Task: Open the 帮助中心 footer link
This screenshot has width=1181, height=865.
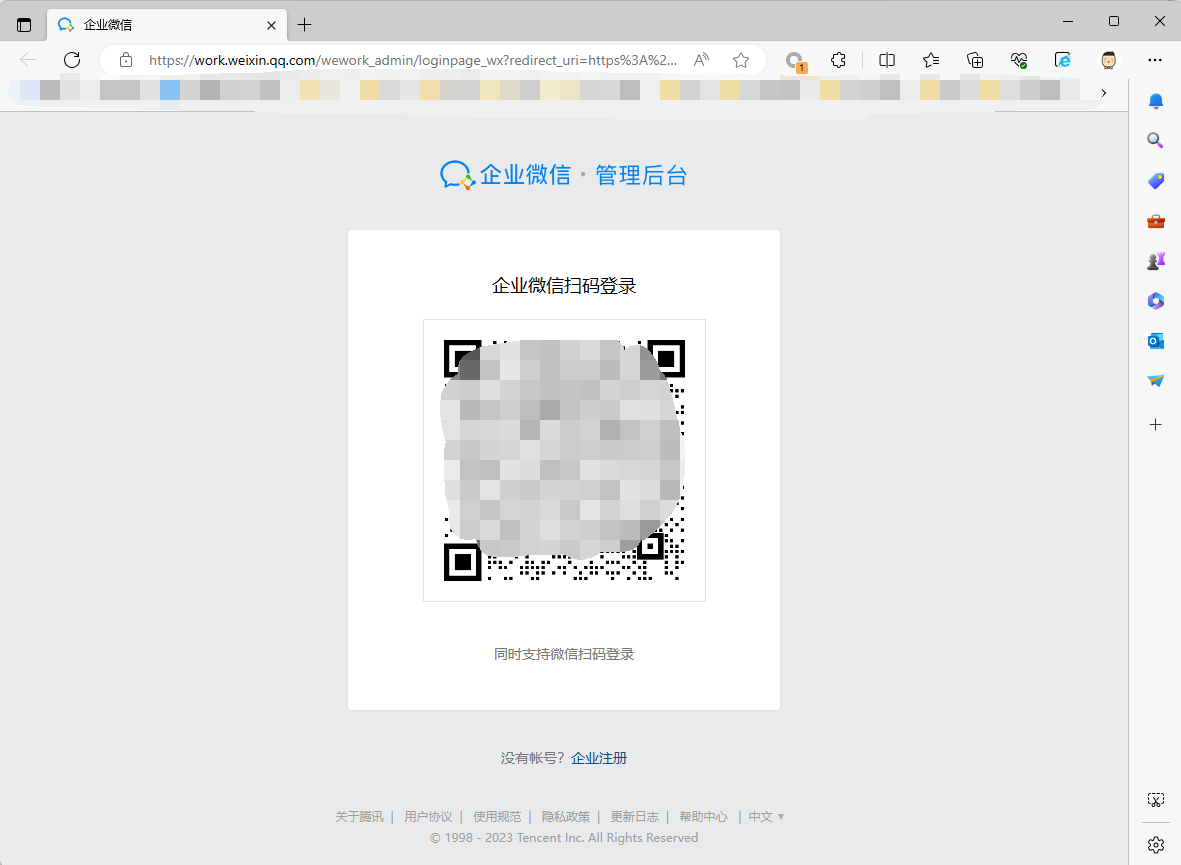Action: tap(703, 817)
